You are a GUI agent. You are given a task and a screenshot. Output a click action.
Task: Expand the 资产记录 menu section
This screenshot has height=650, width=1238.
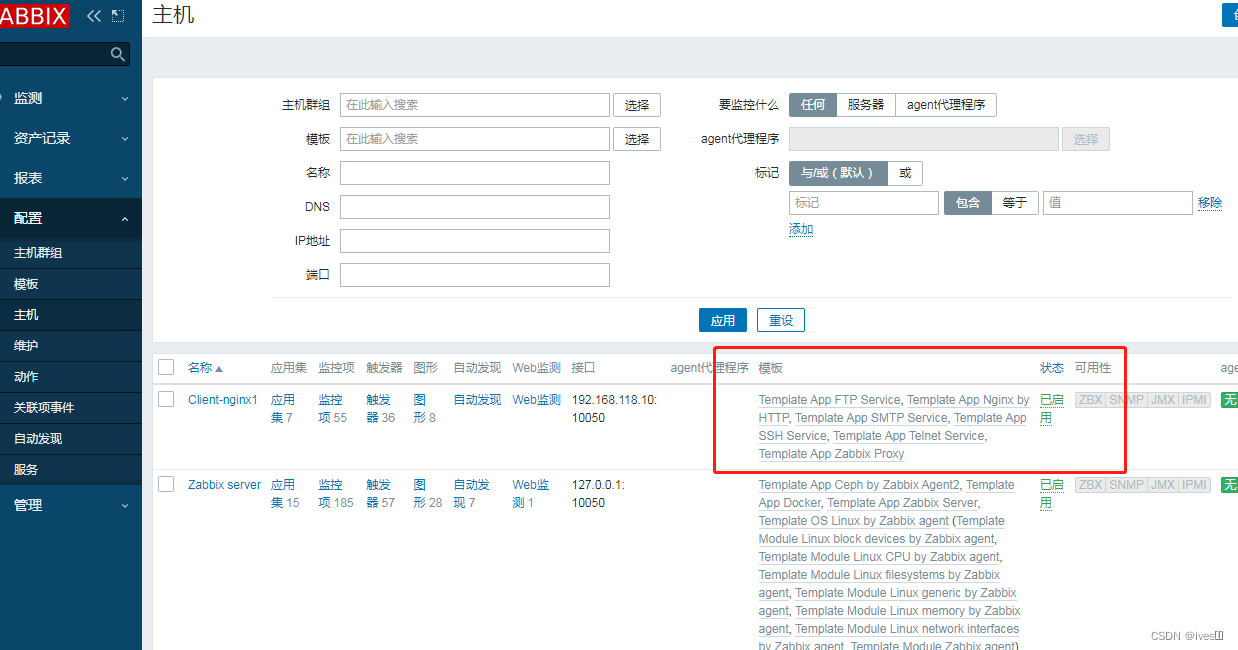[x=71, y=138]
